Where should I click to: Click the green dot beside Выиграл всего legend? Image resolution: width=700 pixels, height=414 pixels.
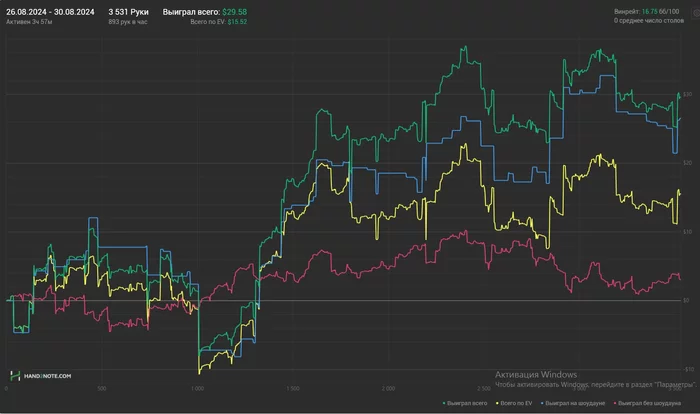click(x=443, y=403)
